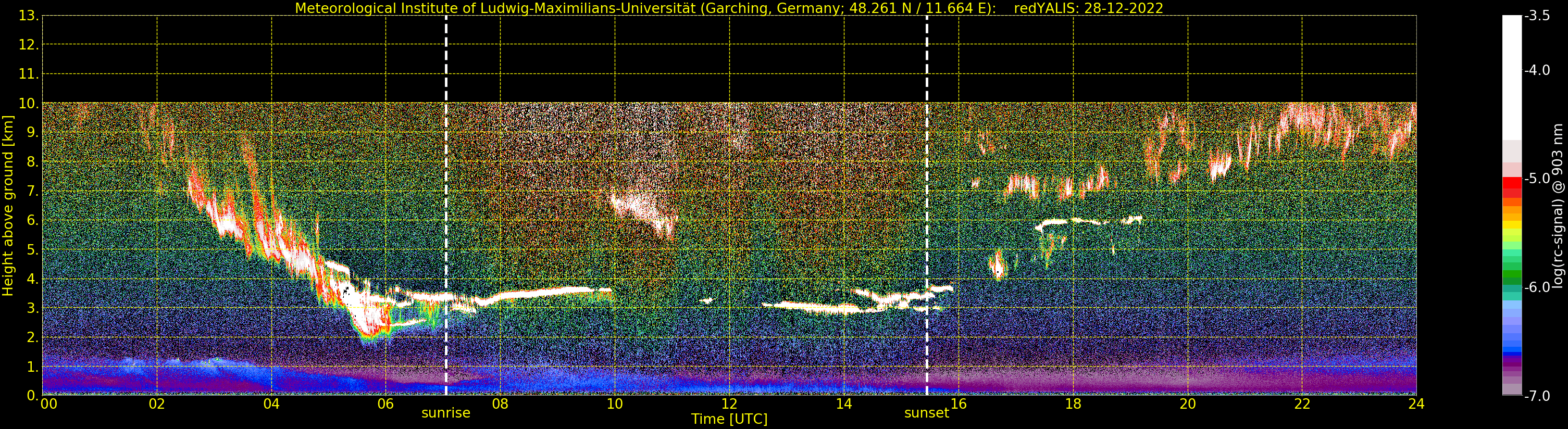
Task: Pick the purple segment of the colorbar
Action: (x=1512, y=365)
